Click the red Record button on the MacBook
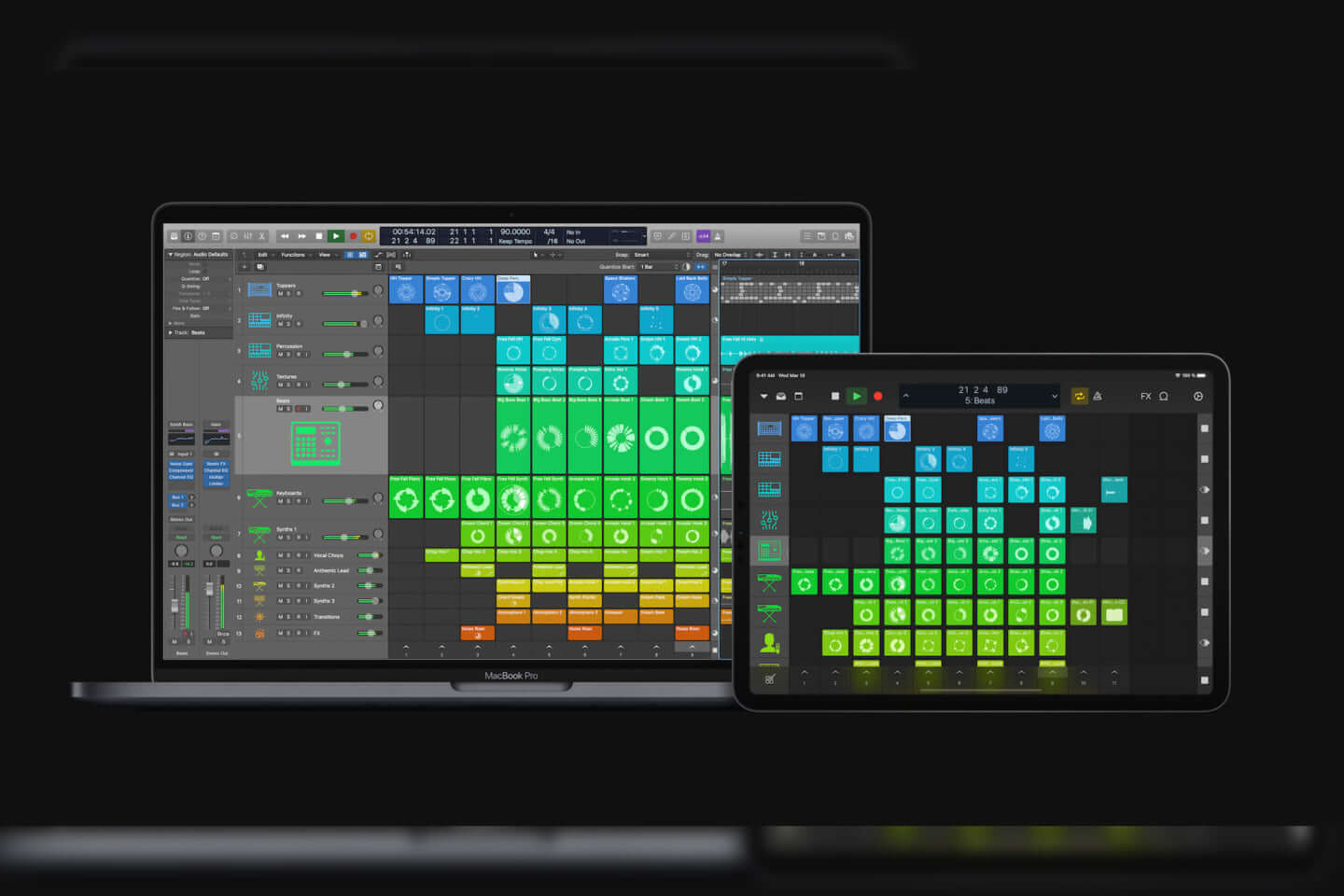Screen dimensions: 1344x896 click(x=353, y=236)
